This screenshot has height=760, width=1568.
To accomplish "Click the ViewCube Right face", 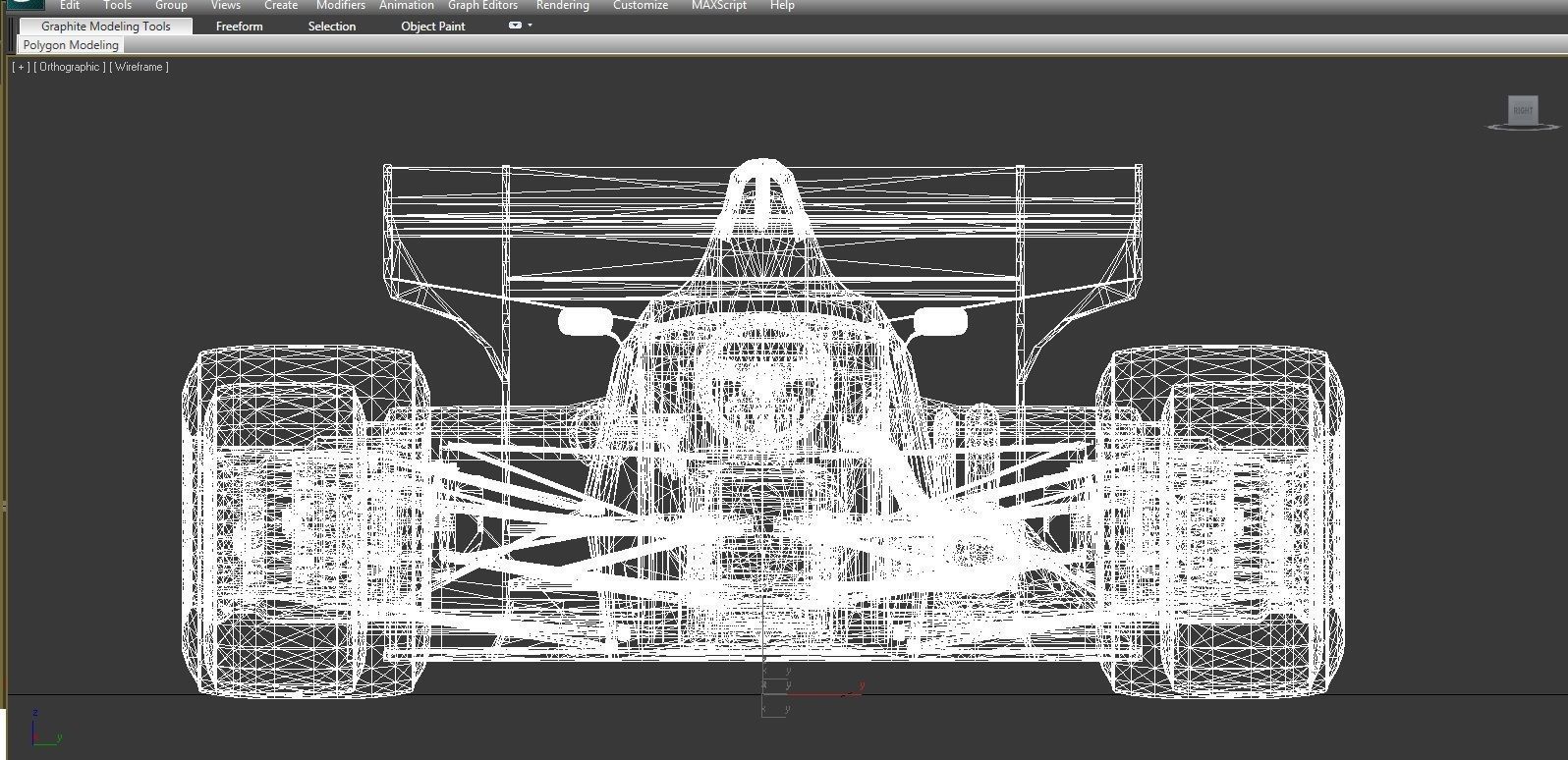I will click(1523, 110).
